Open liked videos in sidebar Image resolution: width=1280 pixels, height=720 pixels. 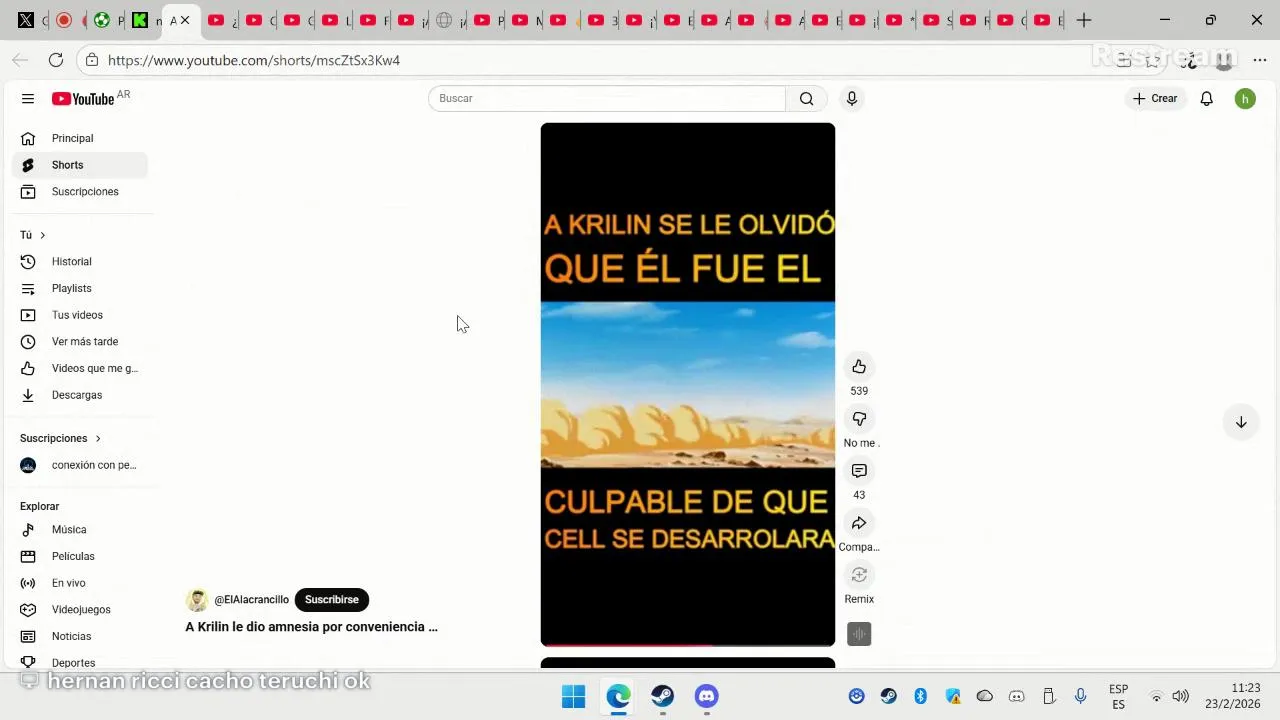[80, 368]
